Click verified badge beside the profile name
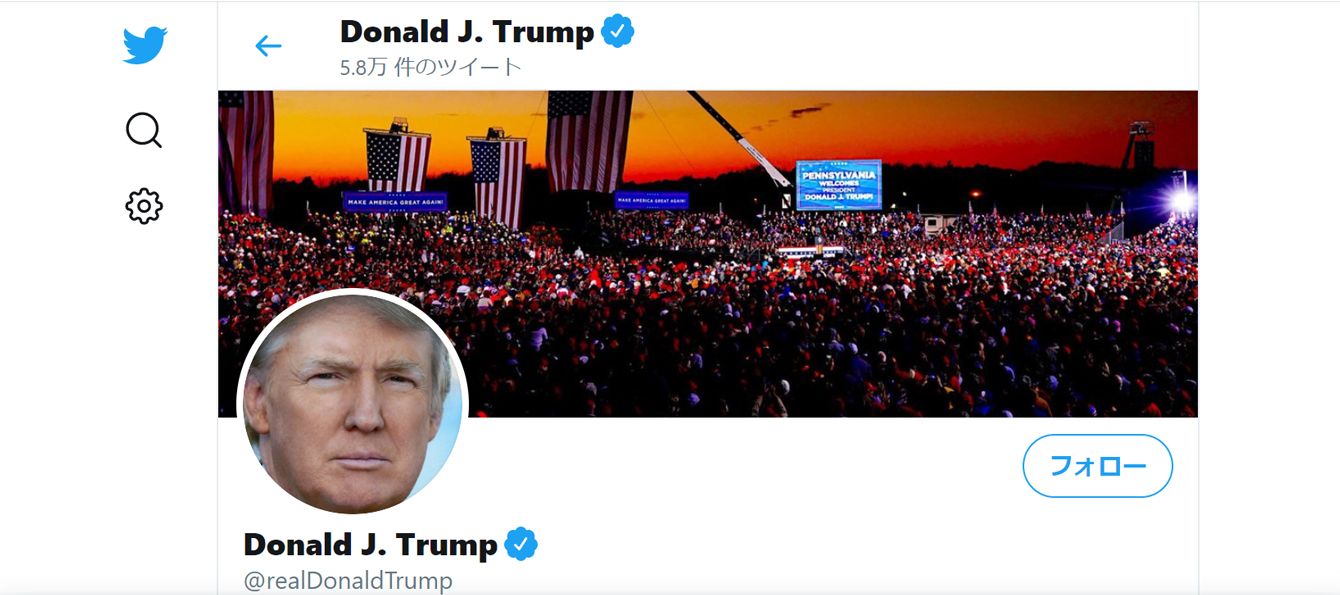The width and height of the screenshot is (1340, 595). tap(521, 544)
